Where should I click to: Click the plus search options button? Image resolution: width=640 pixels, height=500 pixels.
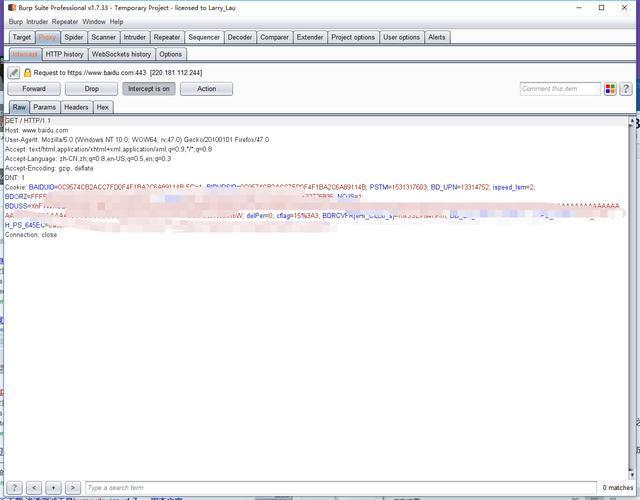tap(53, 487)
